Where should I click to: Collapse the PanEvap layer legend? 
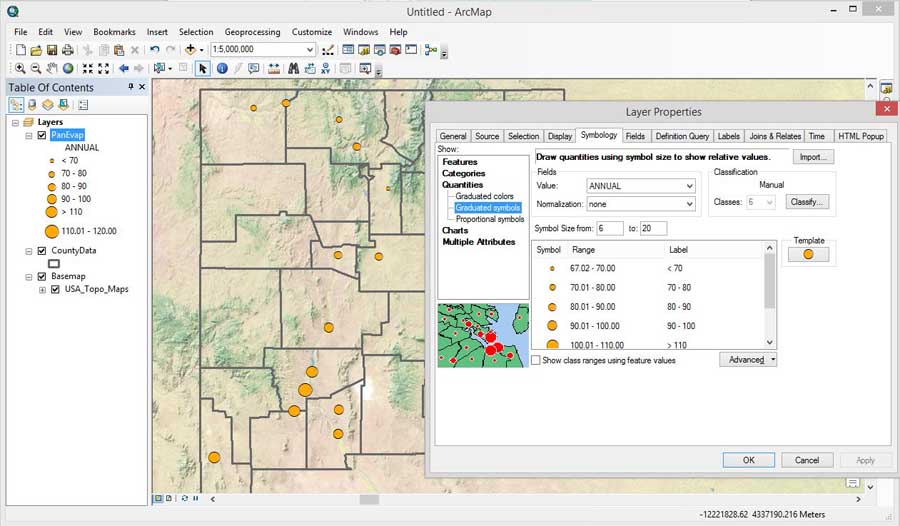point(29,136)
